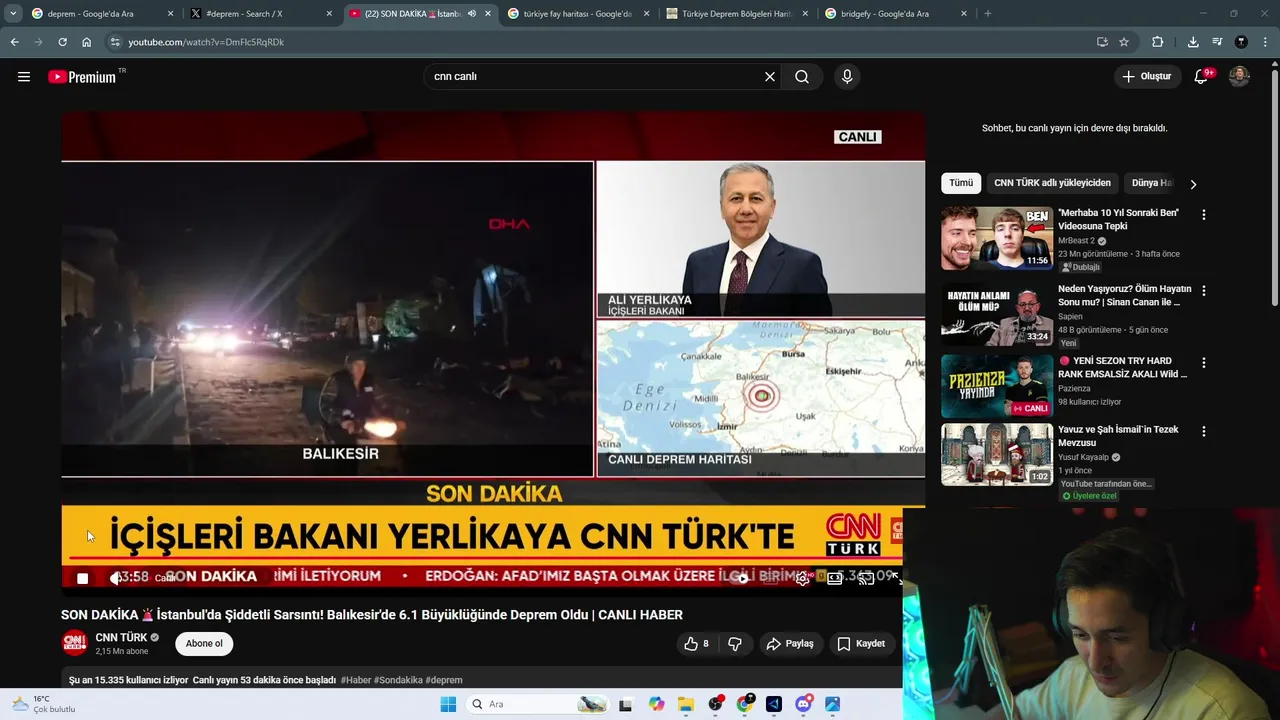Expand Chrome tab search dropdown
This screenshot has height=720, width=1280.
pyautogui.click(x=13, y=14)
